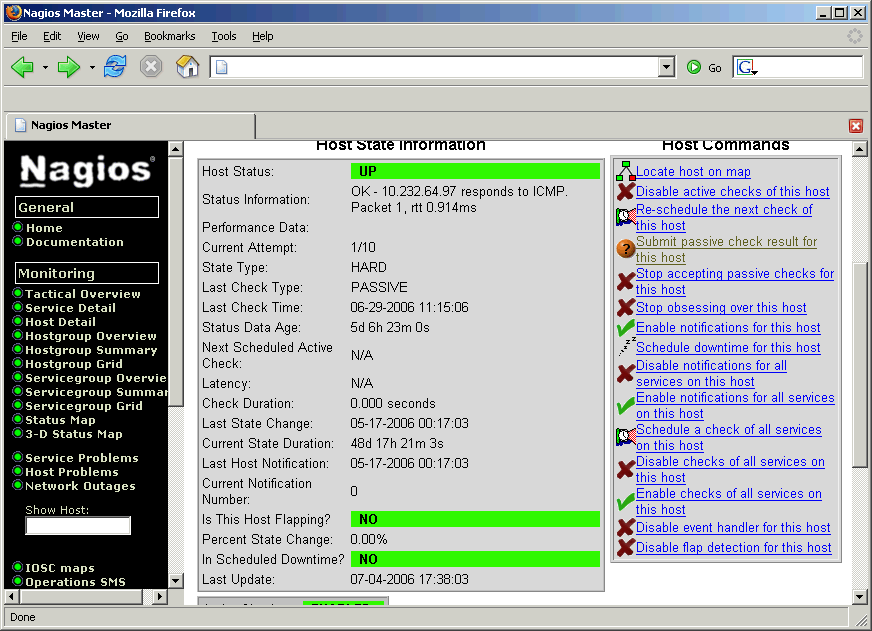Image resolution: width=872 pixels, height=631 pixels.
Task: Click the sidebar vertical scrollbar up arrow
Action: point(175,149)
